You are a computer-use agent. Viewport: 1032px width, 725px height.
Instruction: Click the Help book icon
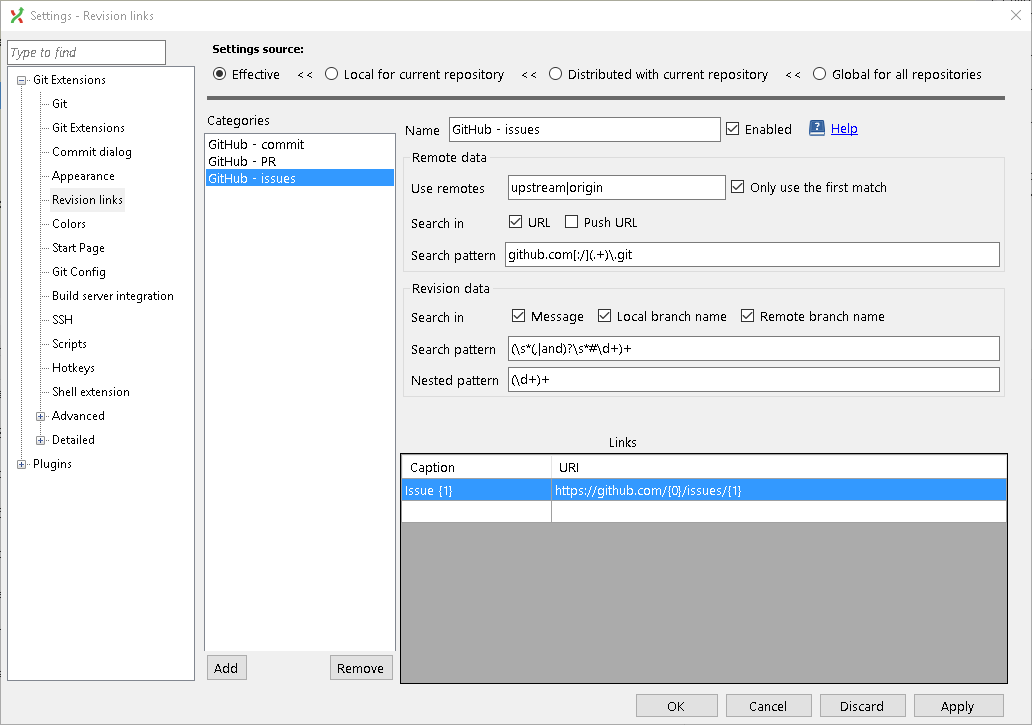click(816, 128)
